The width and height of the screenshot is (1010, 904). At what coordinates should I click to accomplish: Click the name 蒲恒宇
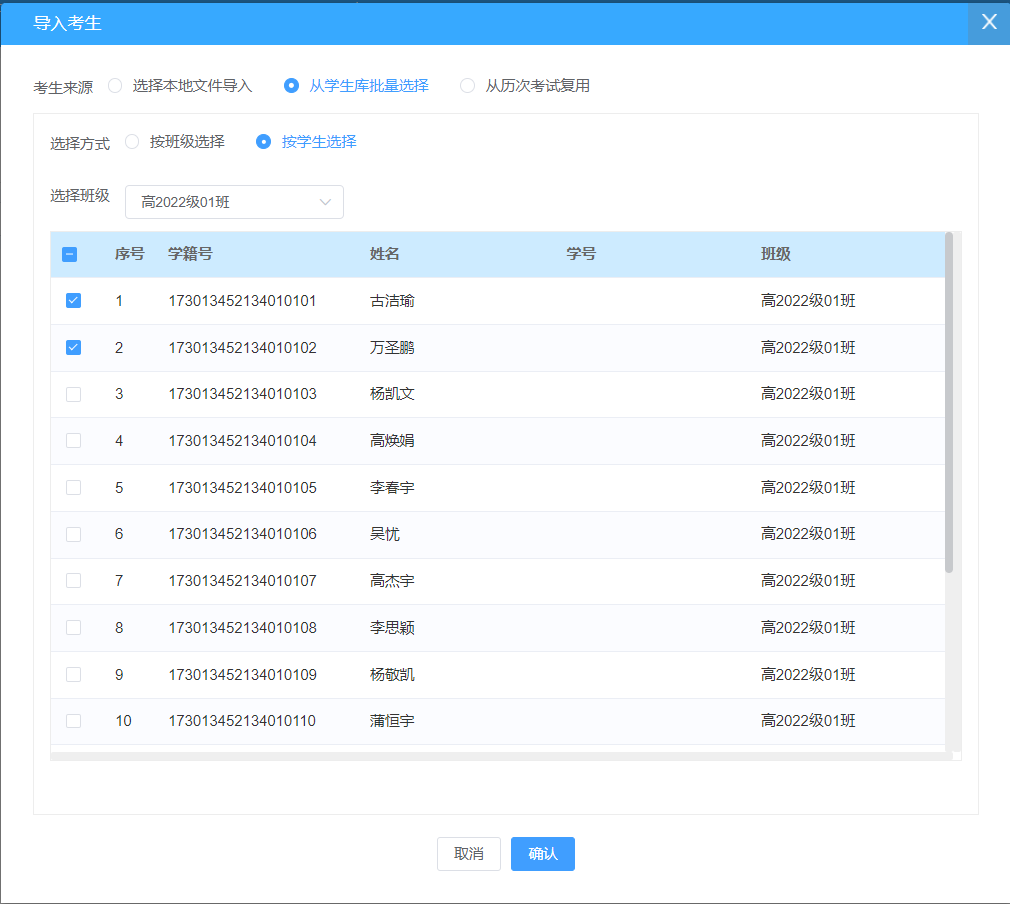click(392, 721)
